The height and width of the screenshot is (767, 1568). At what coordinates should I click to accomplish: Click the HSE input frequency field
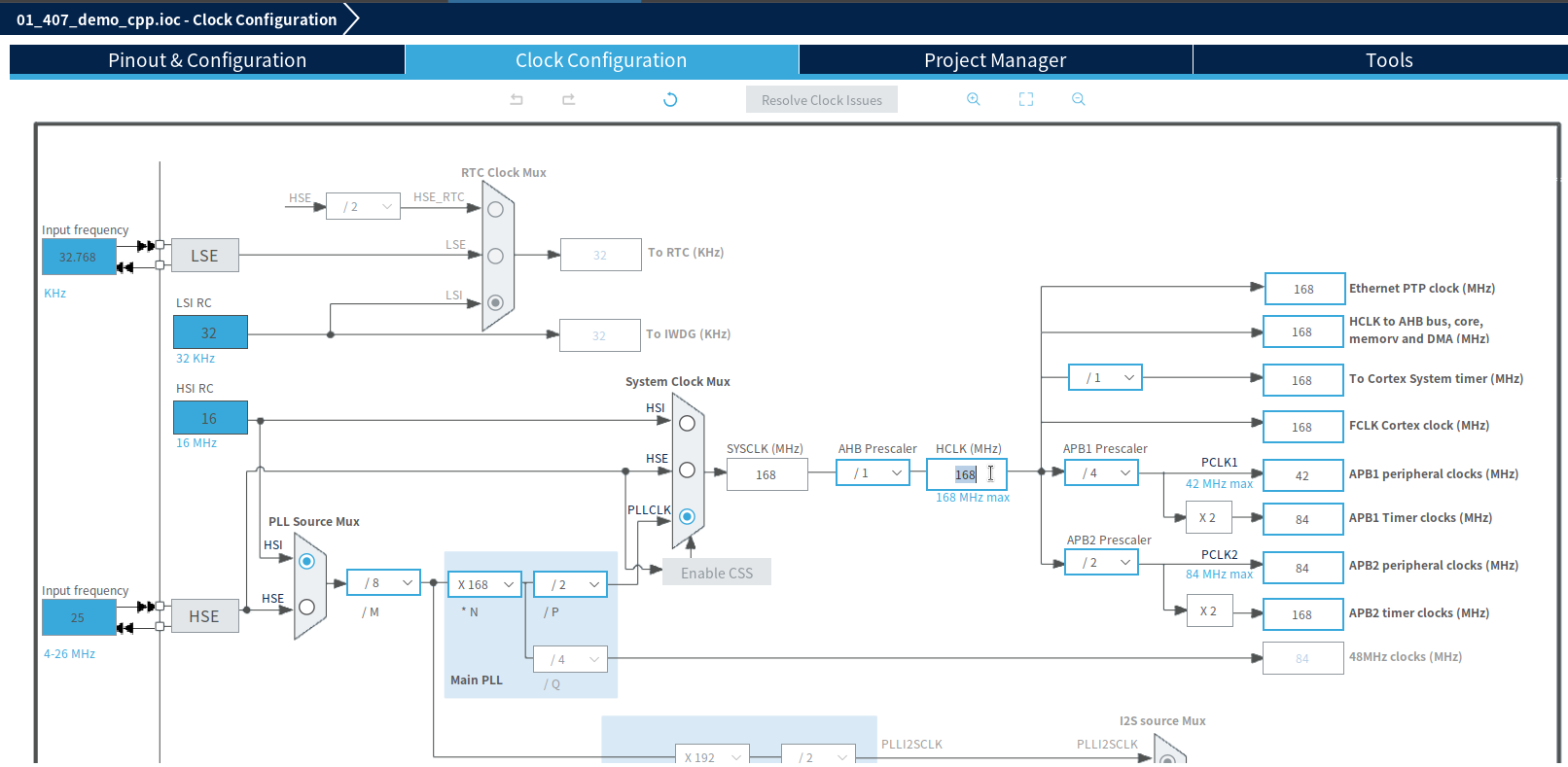78,617
